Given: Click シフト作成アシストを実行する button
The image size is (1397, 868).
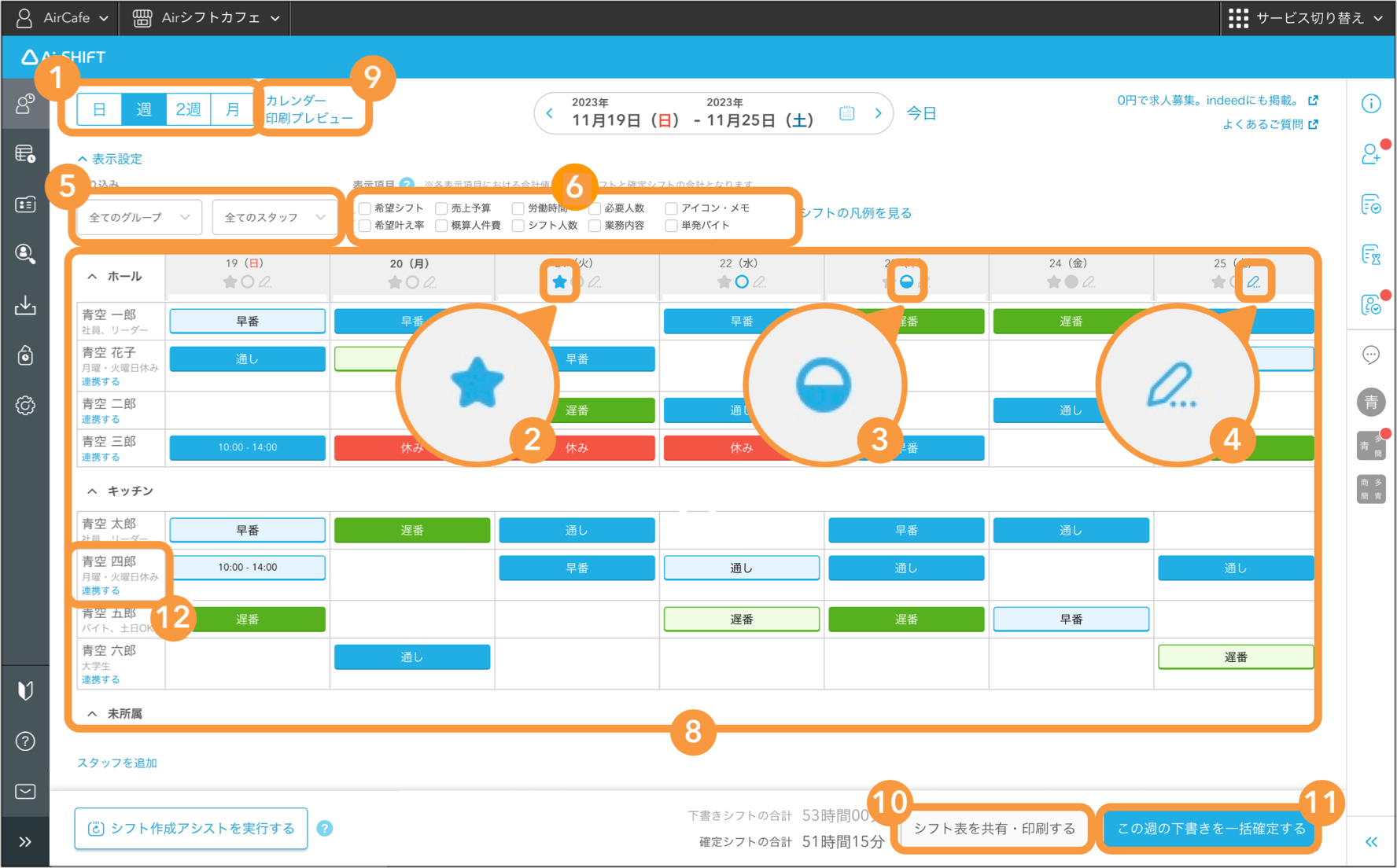Looking at the screenshot, I should tap(191, 829).
